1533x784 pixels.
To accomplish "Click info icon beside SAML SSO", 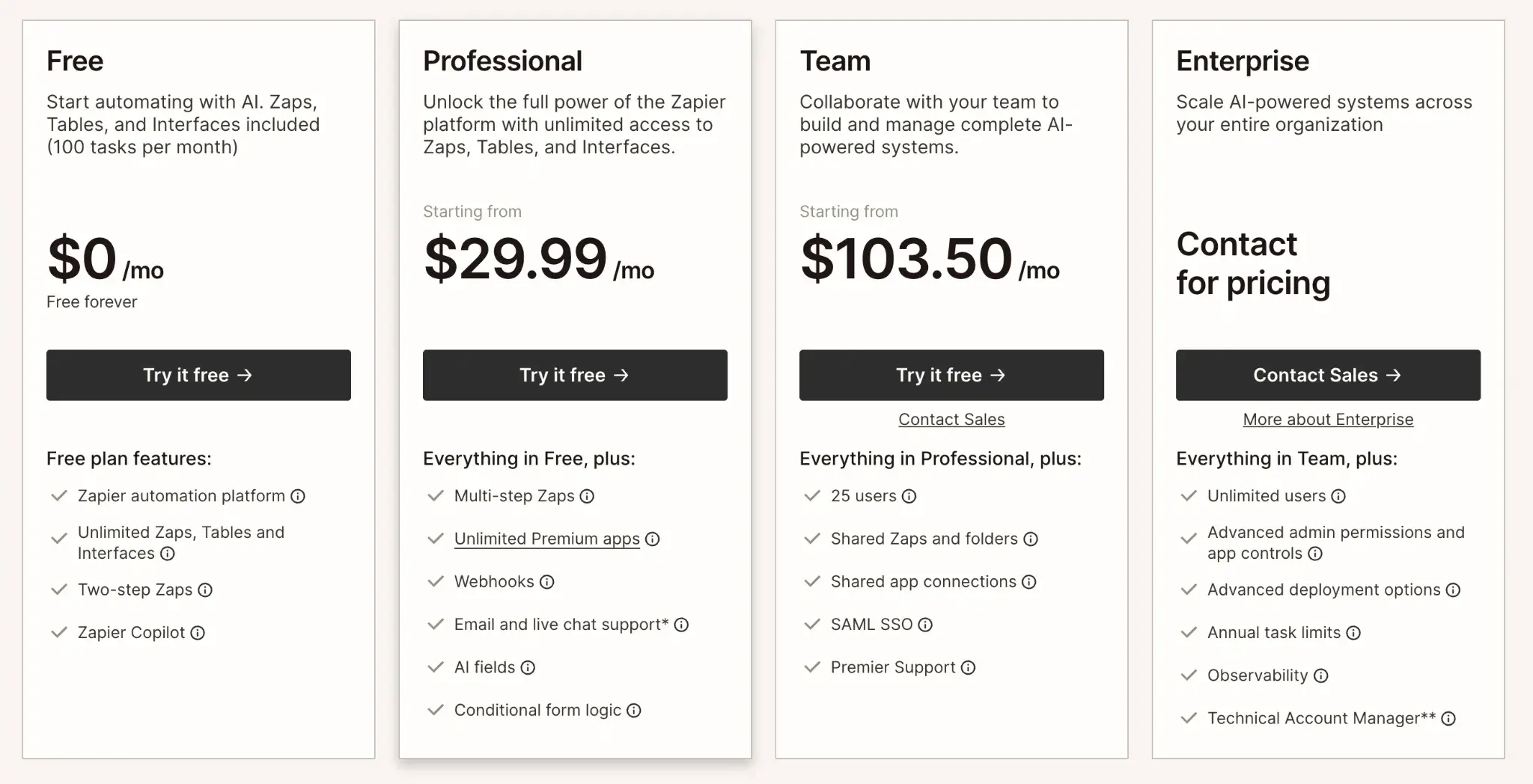I will [x=925, y=625].
